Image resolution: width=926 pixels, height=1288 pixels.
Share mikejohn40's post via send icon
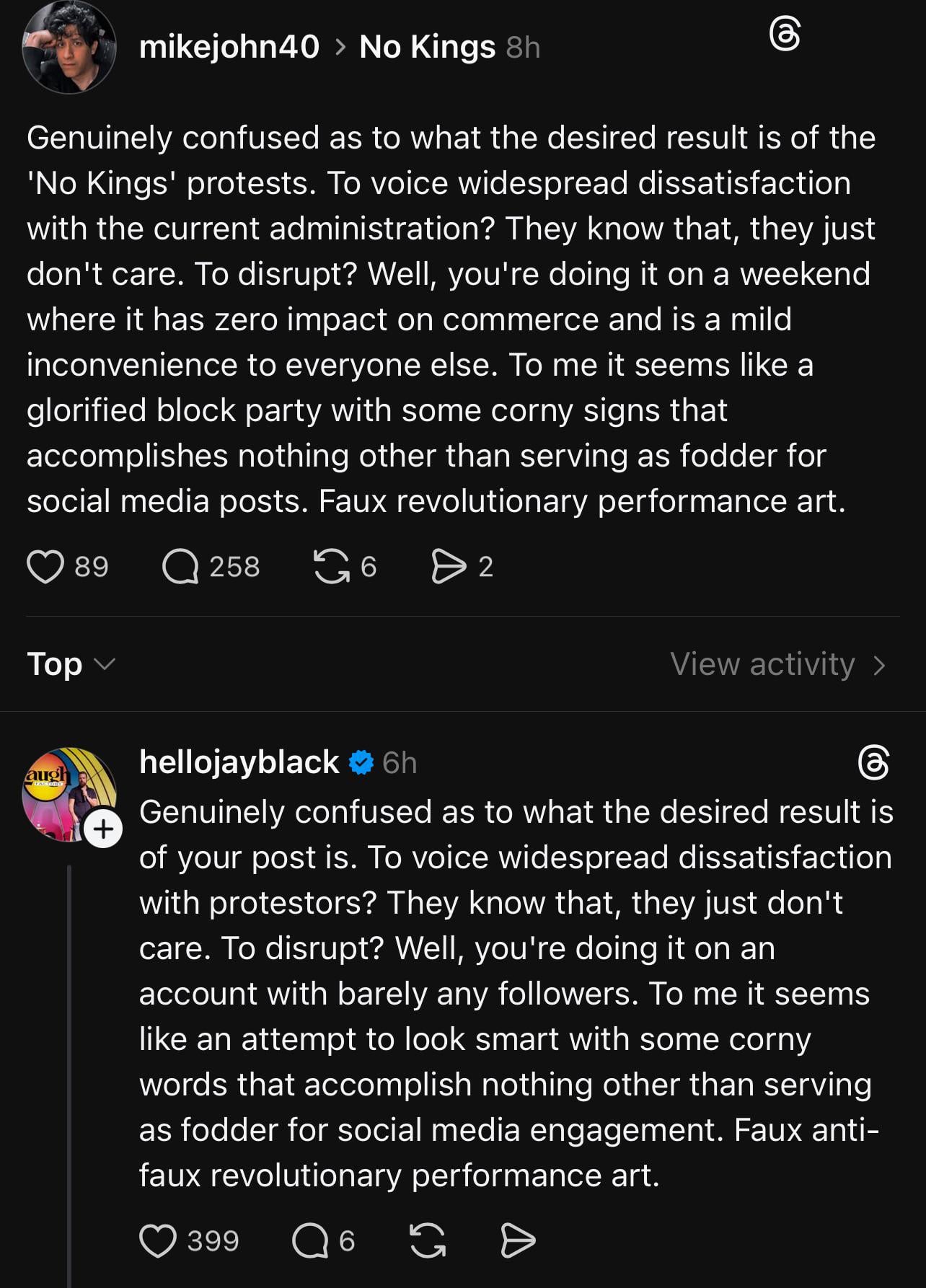click(x=449, y=567)
